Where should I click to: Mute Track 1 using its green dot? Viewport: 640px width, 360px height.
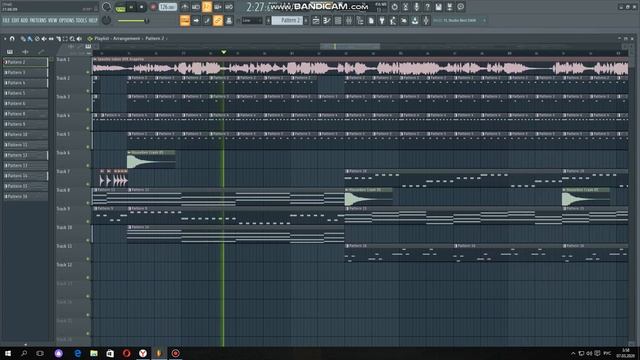coord(88,72)
